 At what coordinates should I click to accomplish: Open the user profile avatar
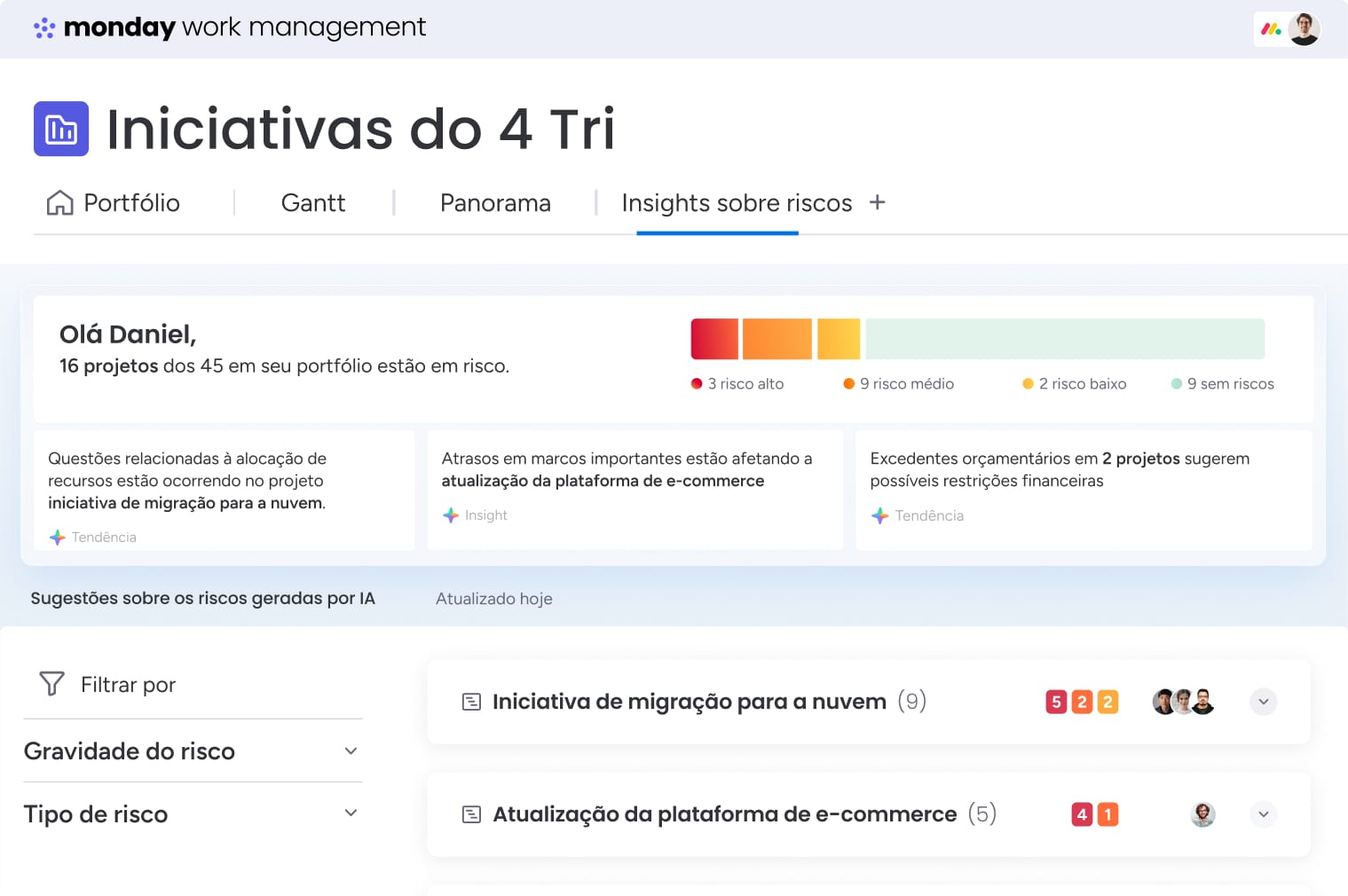click(1304, 29)
